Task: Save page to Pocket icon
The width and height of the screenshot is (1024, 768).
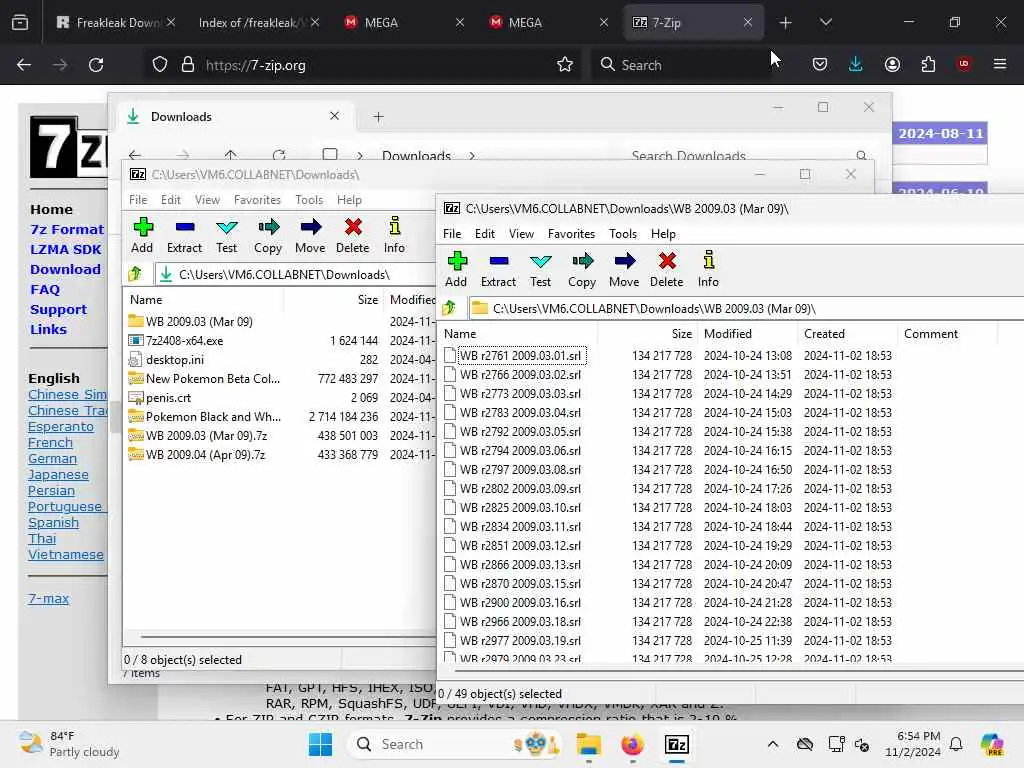Action: 820,64
